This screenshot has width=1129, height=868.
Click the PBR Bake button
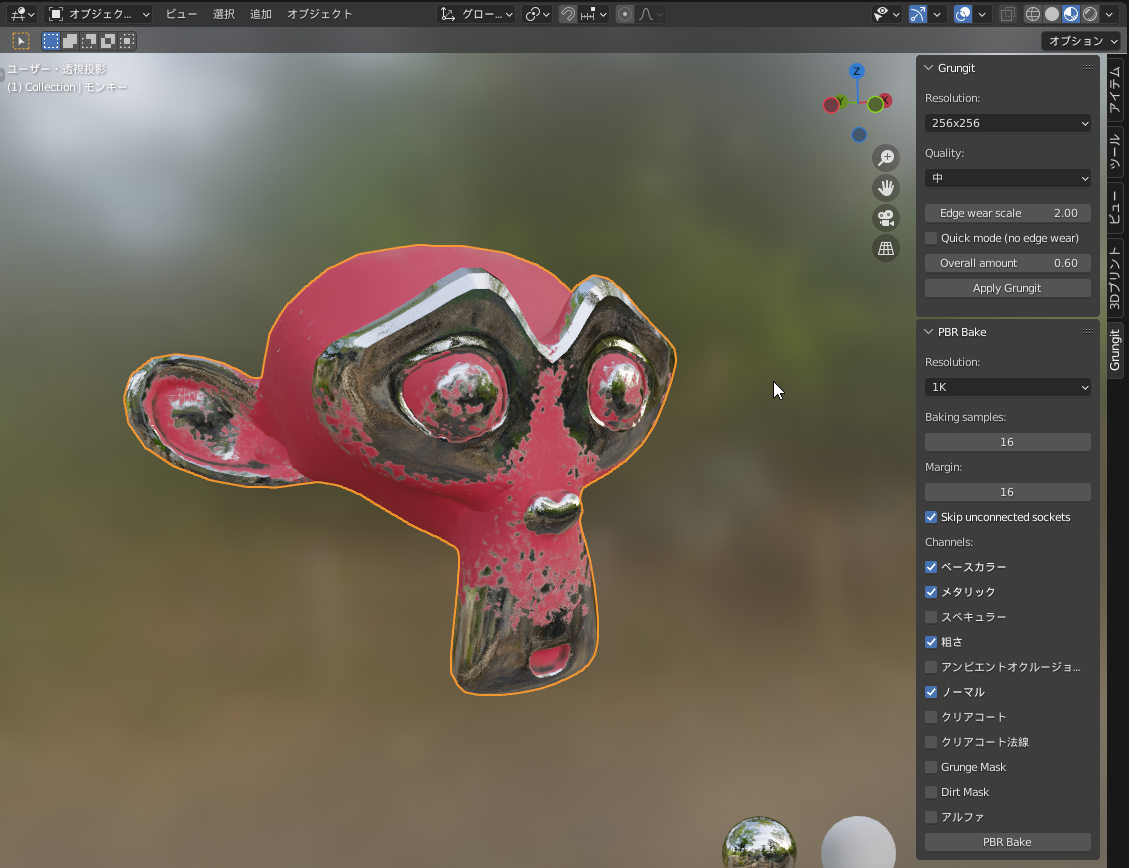tap(1007, 842)
